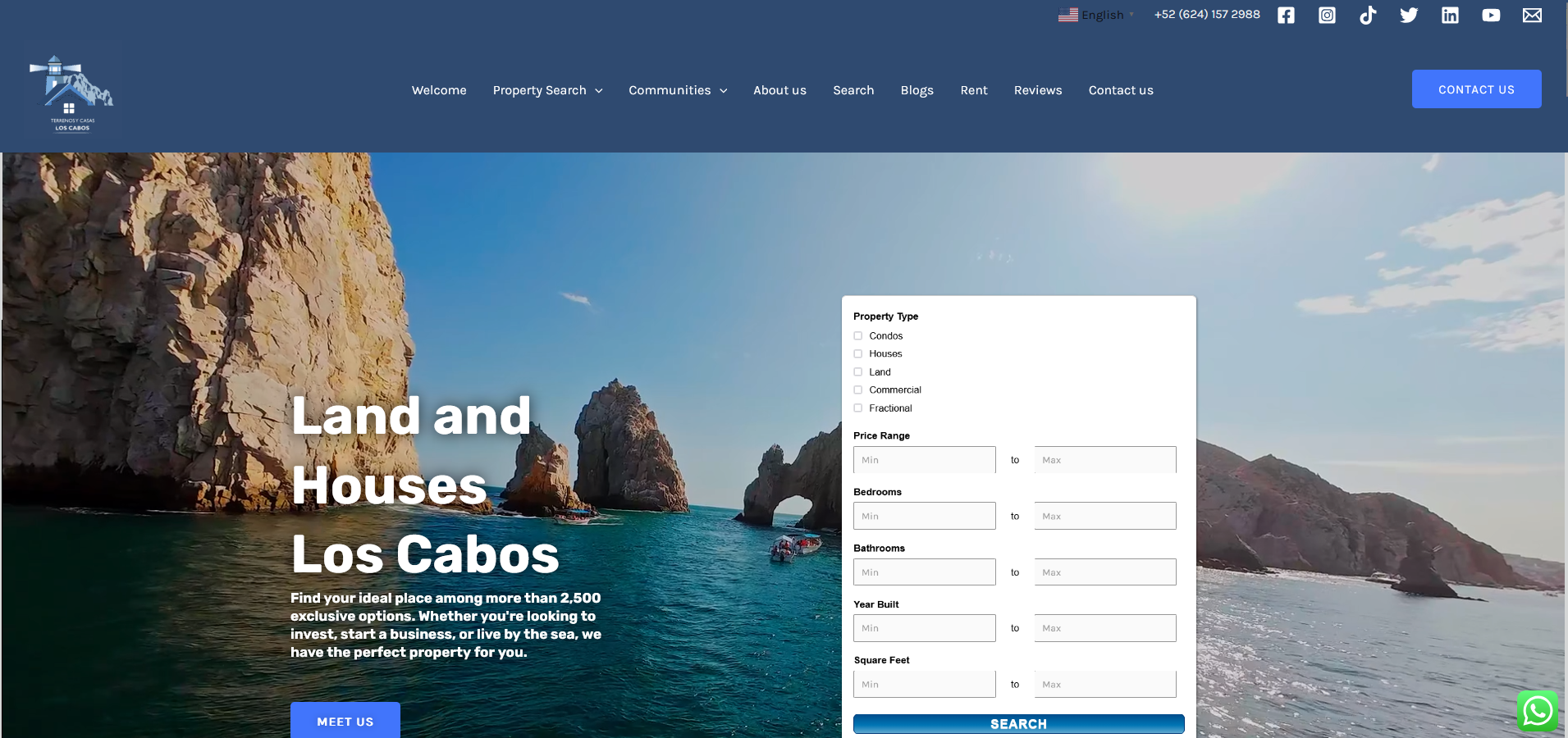The image size is (1568, 738).
Task: Focus the Price Range Min field
Action: pyautogui.click(x=924, y=460)
